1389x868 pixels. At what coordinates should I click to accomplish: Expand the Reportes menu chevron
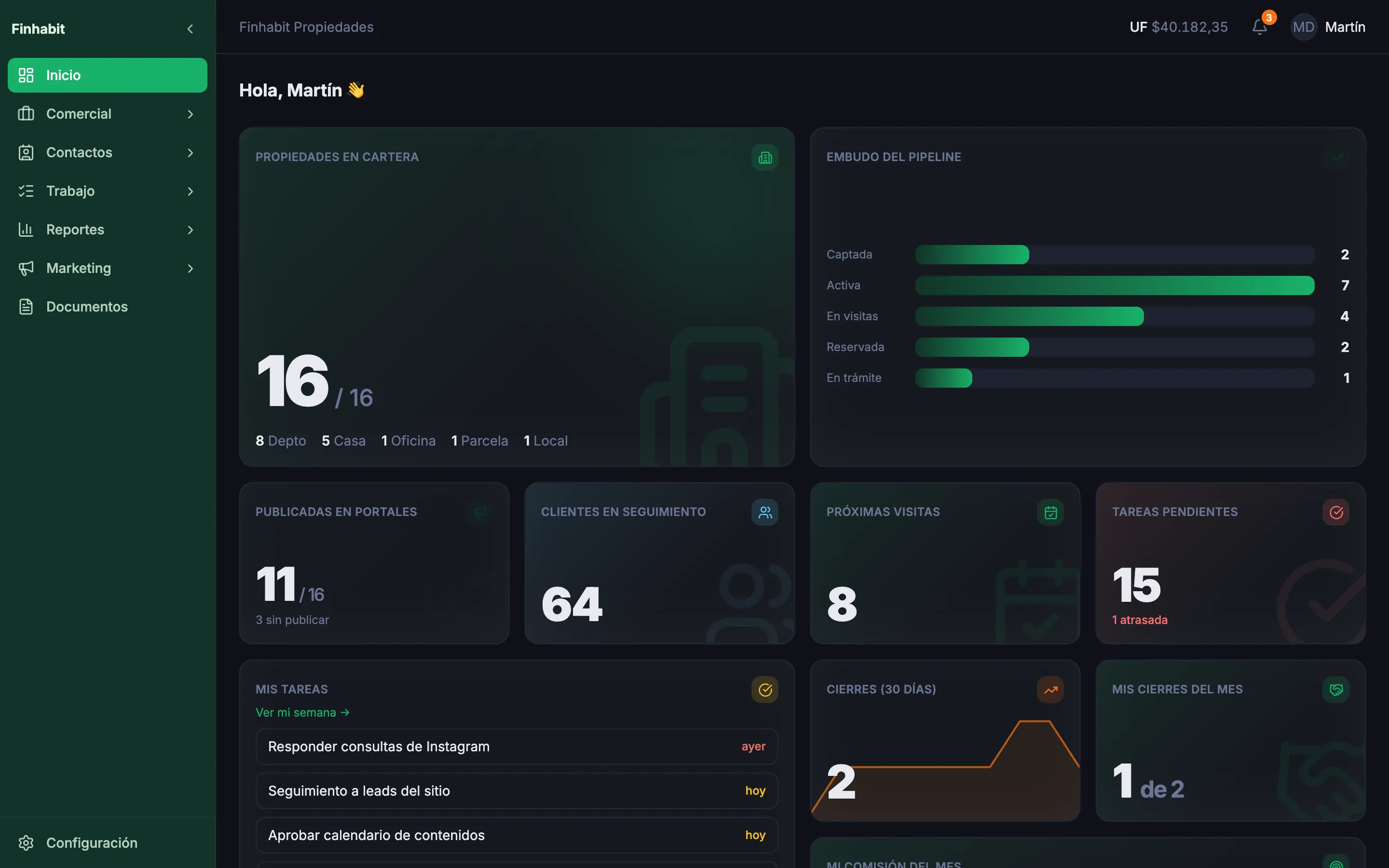(190, 230)
